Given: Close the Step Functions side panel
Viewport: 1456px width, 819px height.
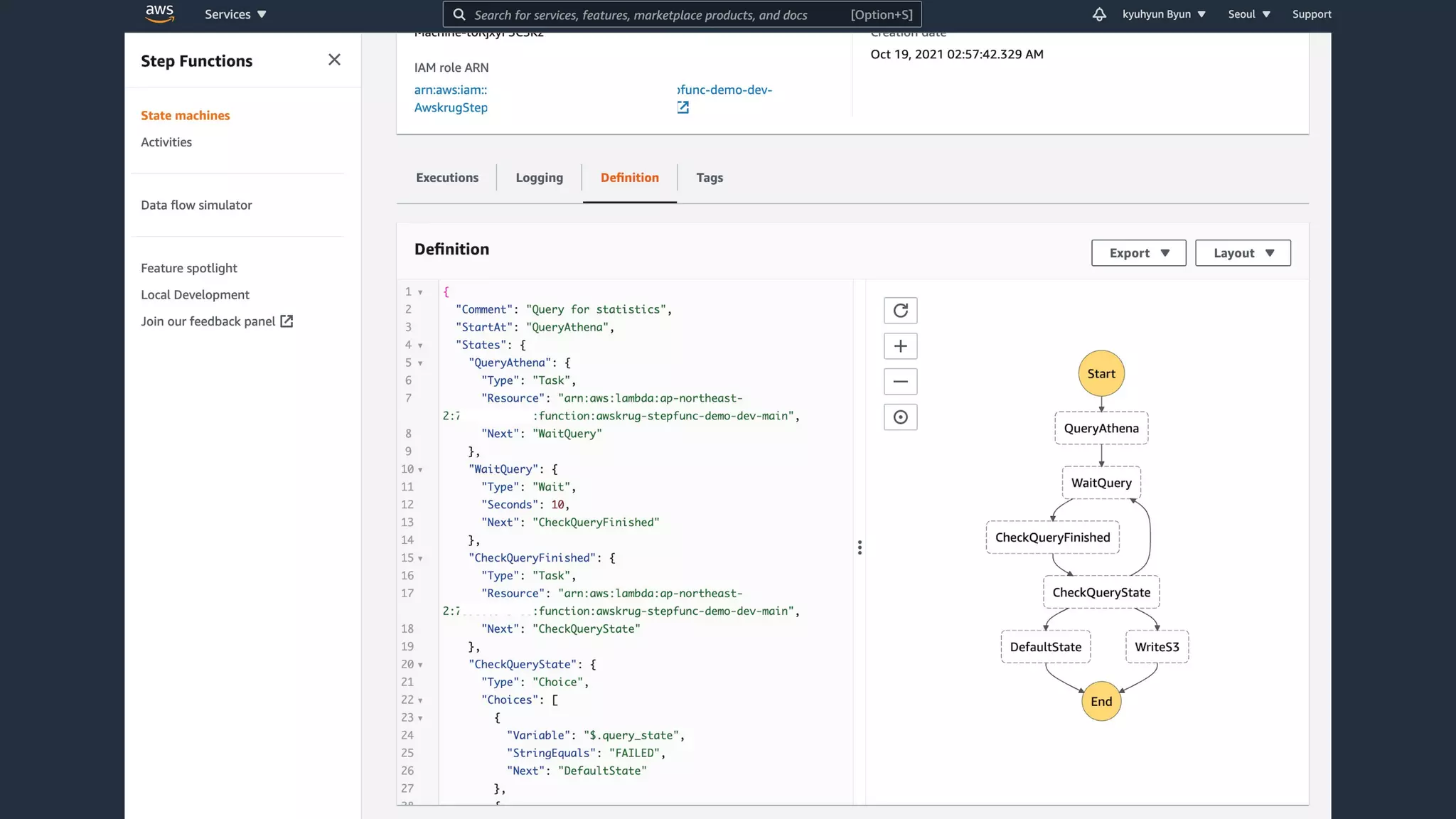Looking at the screenshot, I should point(334,60).
